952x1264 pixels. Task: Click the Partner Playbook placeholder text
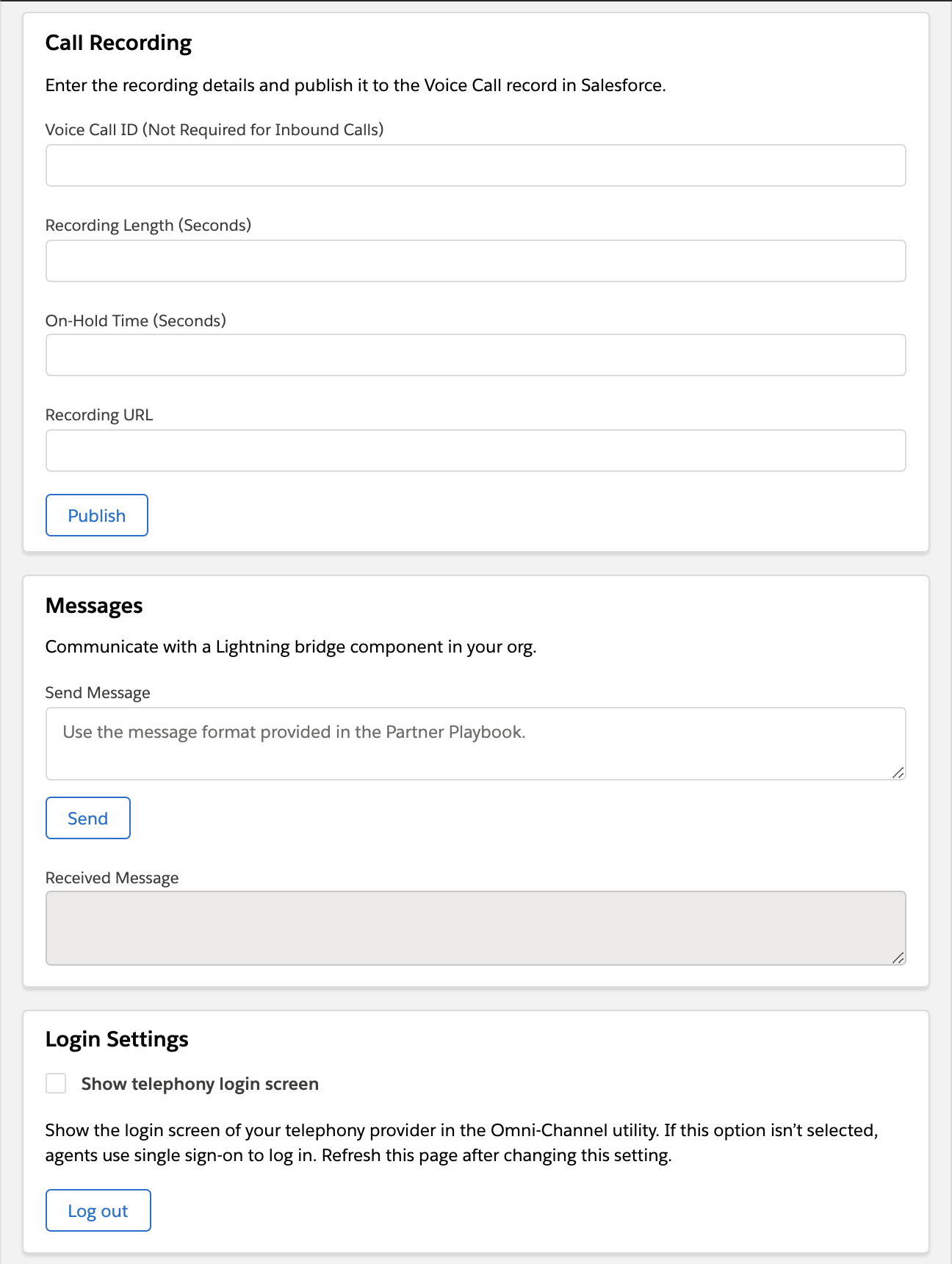pos(295,732)
